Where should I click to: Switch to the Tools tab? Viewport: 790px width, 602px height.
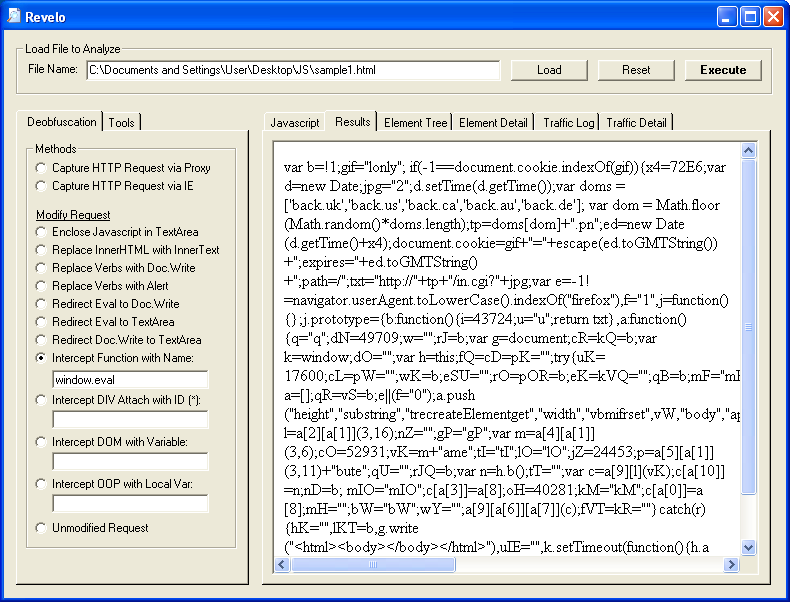pos(122,122)
